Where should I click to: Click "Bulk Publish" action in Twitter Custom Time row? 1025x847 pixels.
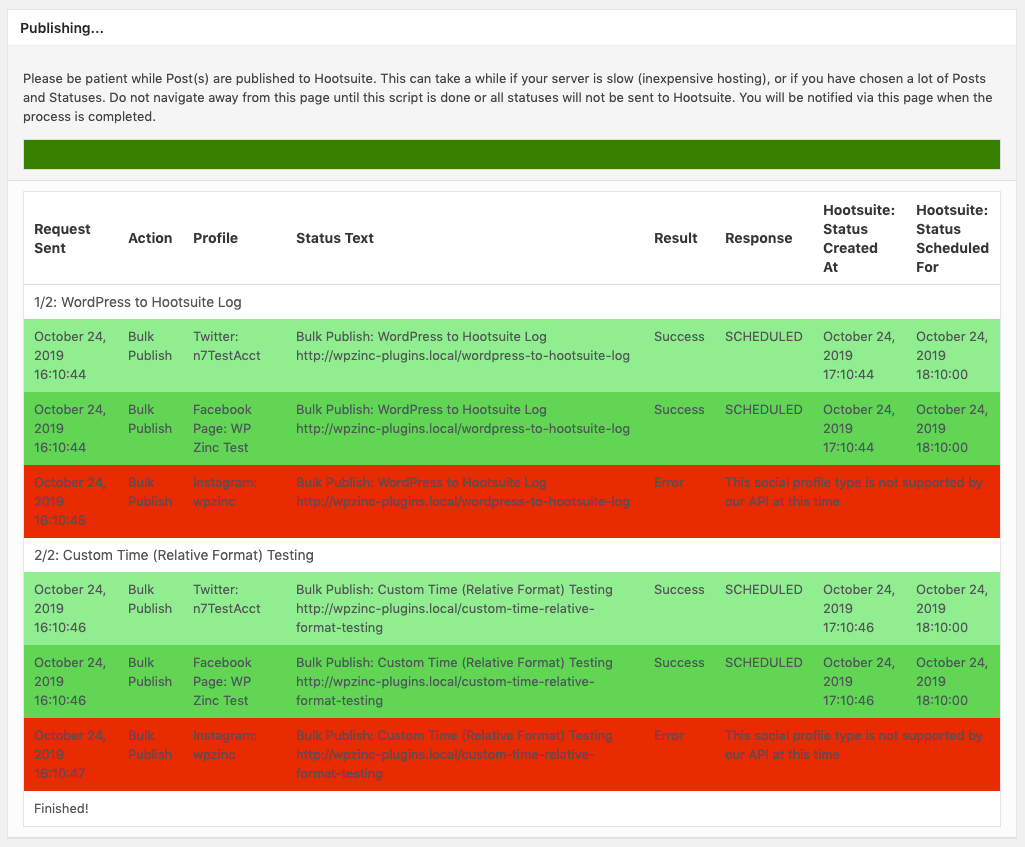coord(150,599)
